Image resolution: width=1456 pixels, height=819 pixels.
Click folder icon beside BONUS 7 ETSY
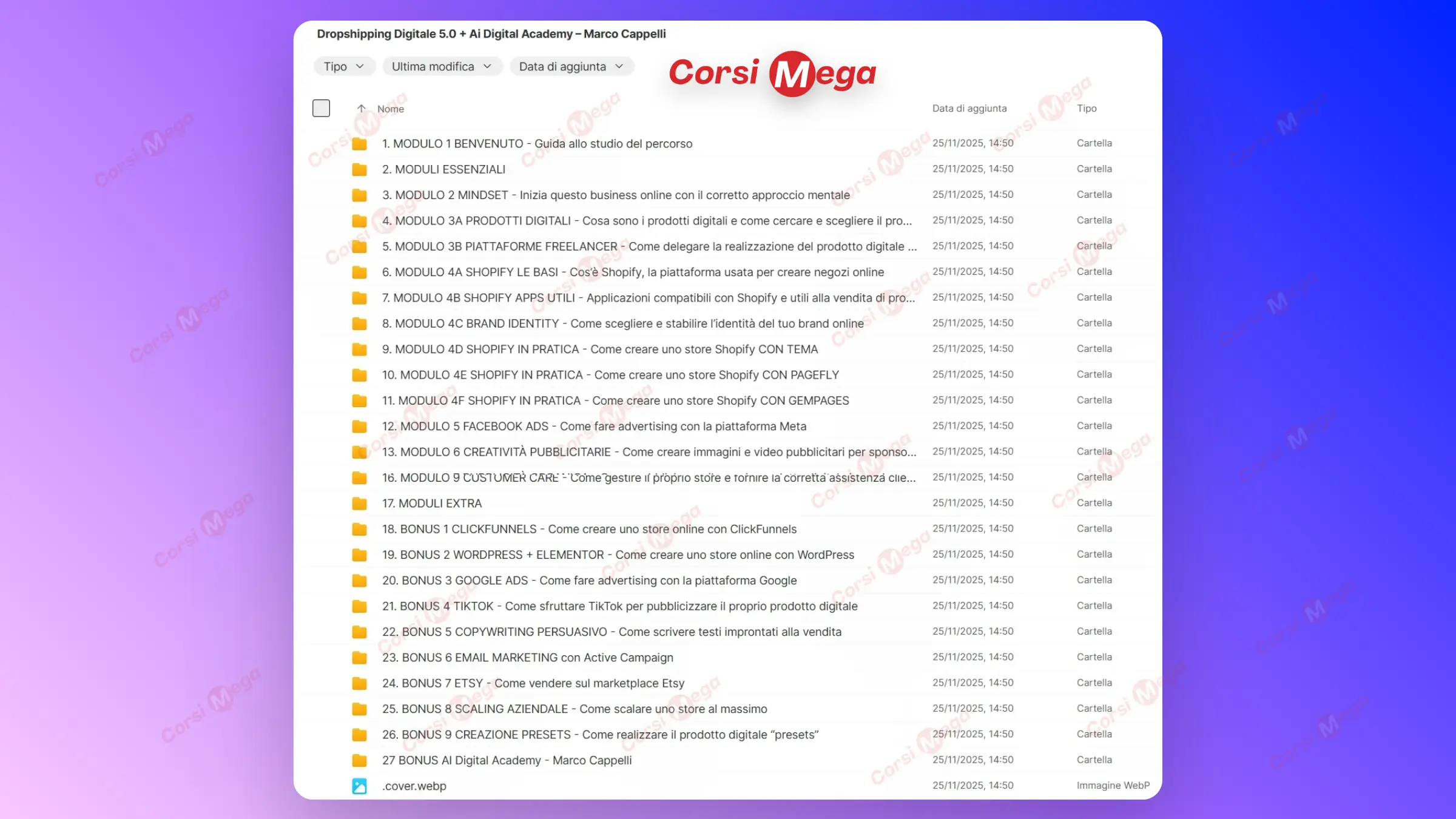pyautogui.click(x=359, y=684)
